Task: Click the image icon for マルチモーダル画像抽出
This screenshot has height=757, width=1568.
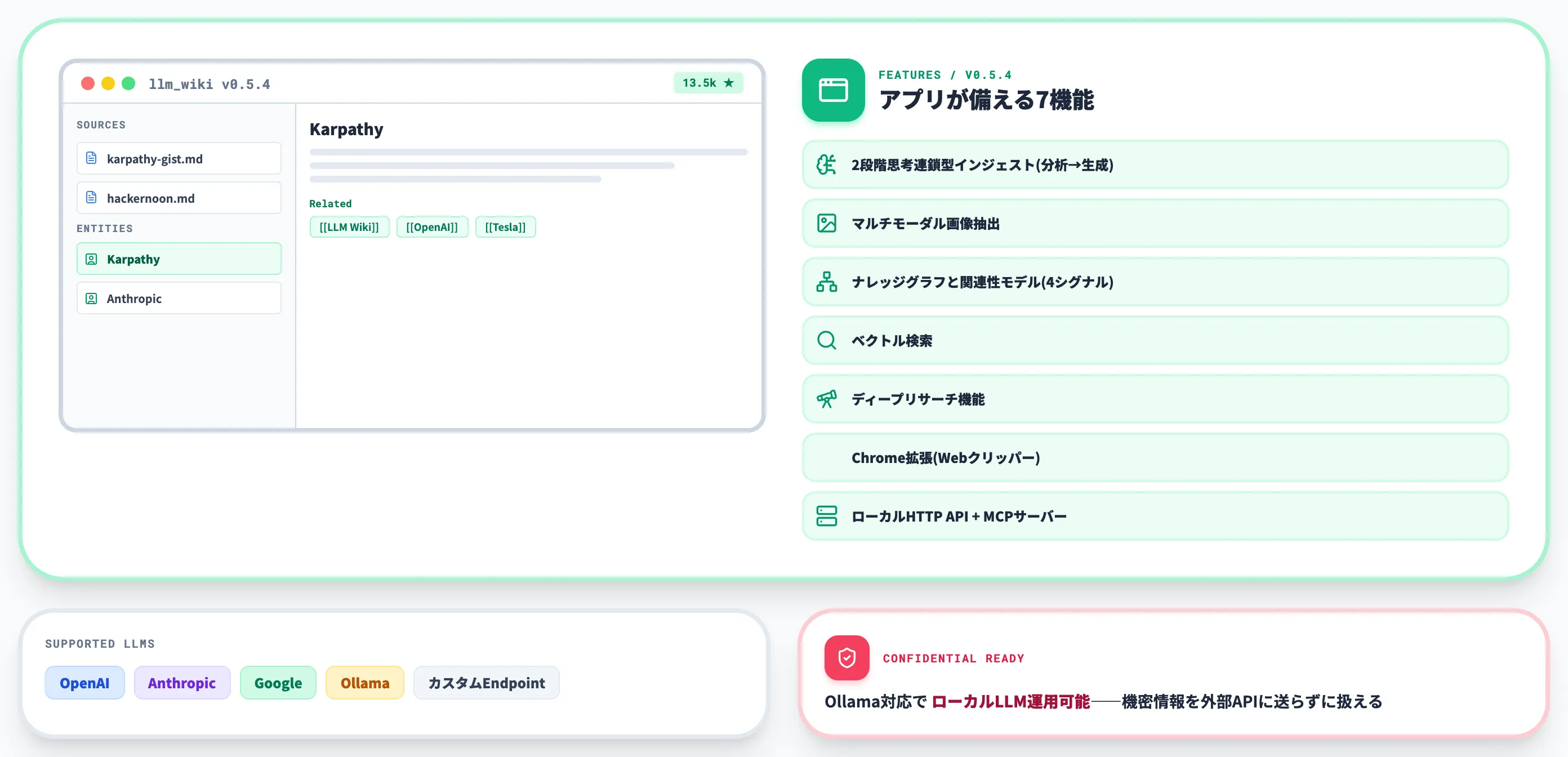Action: 827,224
